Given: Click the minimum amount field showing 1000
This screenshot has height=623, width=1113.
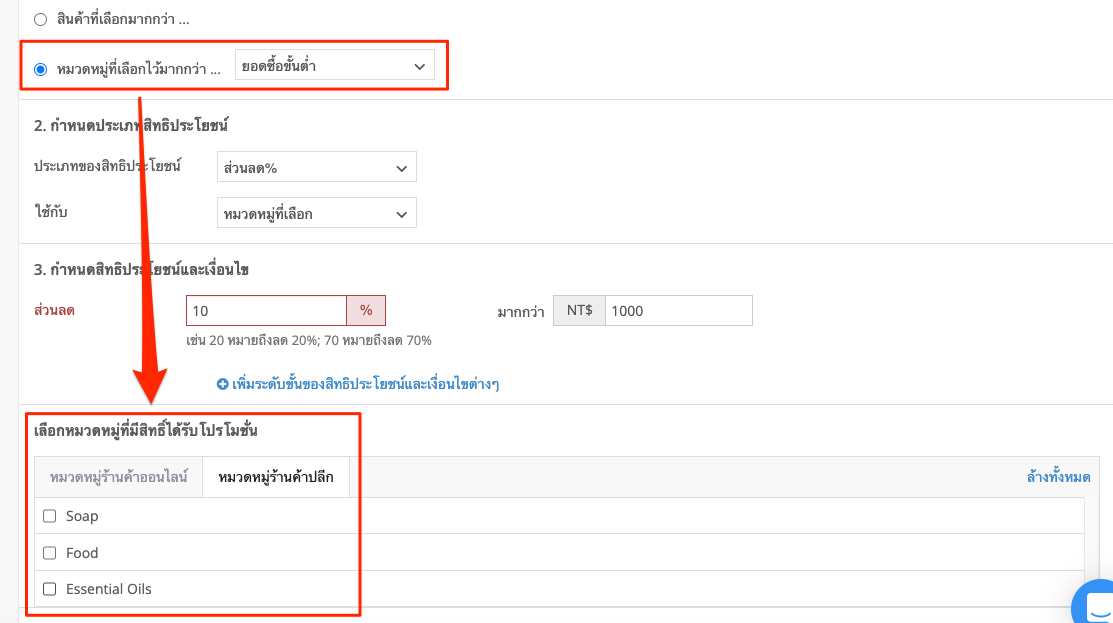Looking at the screenshot, I should point(679,310).
